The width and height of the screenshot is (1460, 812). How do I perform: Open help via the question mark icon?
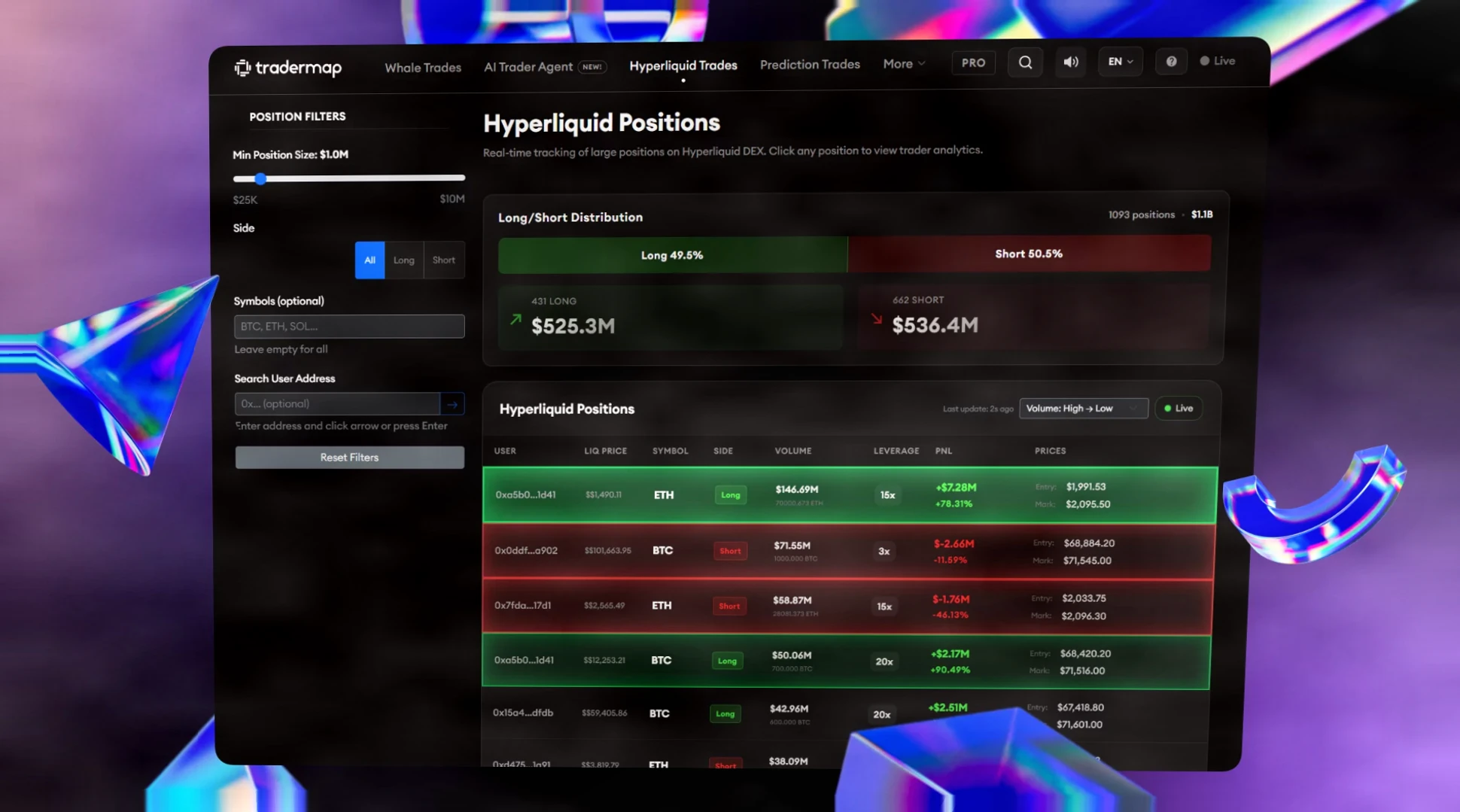click(1171, 62)
